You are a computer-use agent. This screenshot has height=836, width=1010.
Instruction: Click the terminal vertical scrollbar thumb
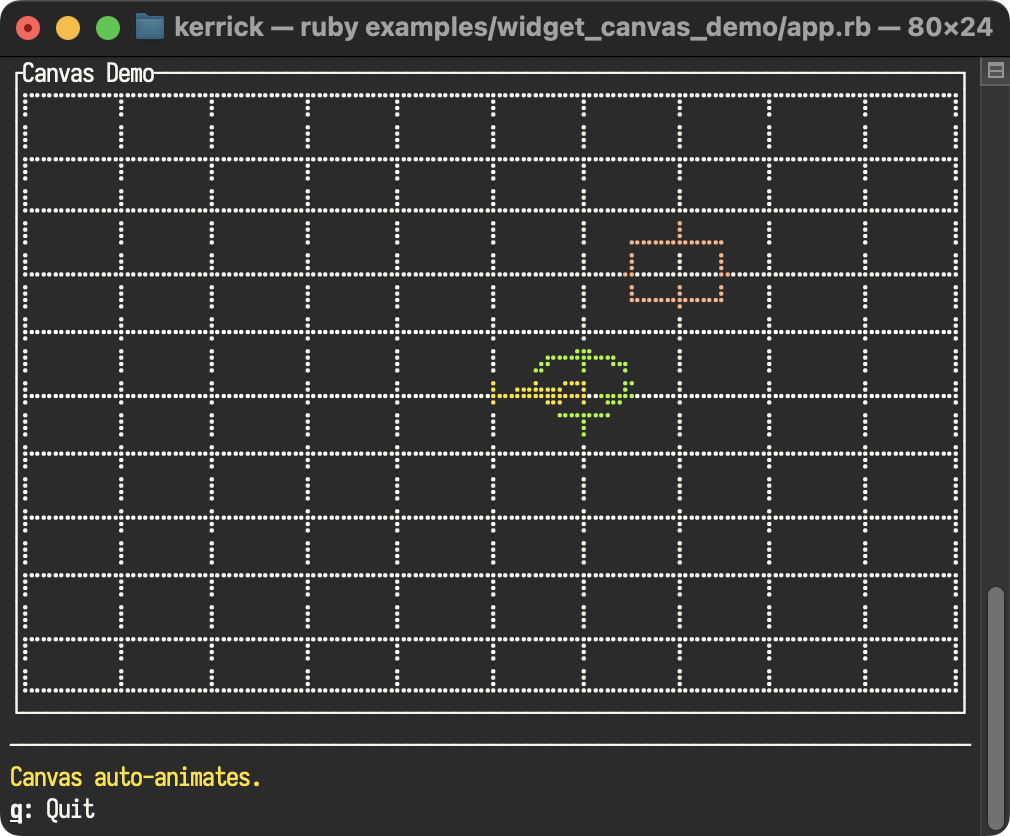[996, 708]
